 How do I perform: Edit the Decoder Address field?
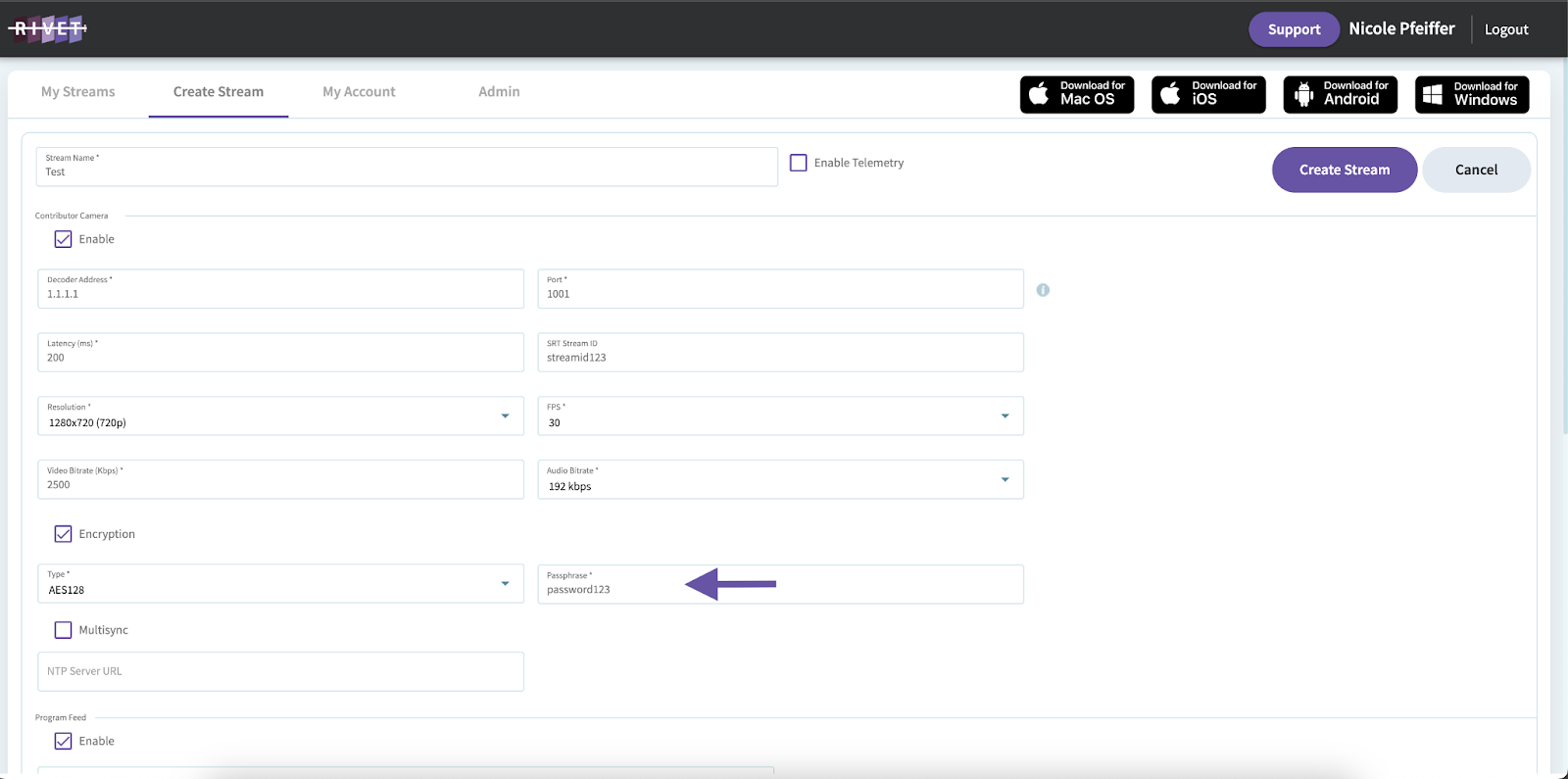pos(280,289)
